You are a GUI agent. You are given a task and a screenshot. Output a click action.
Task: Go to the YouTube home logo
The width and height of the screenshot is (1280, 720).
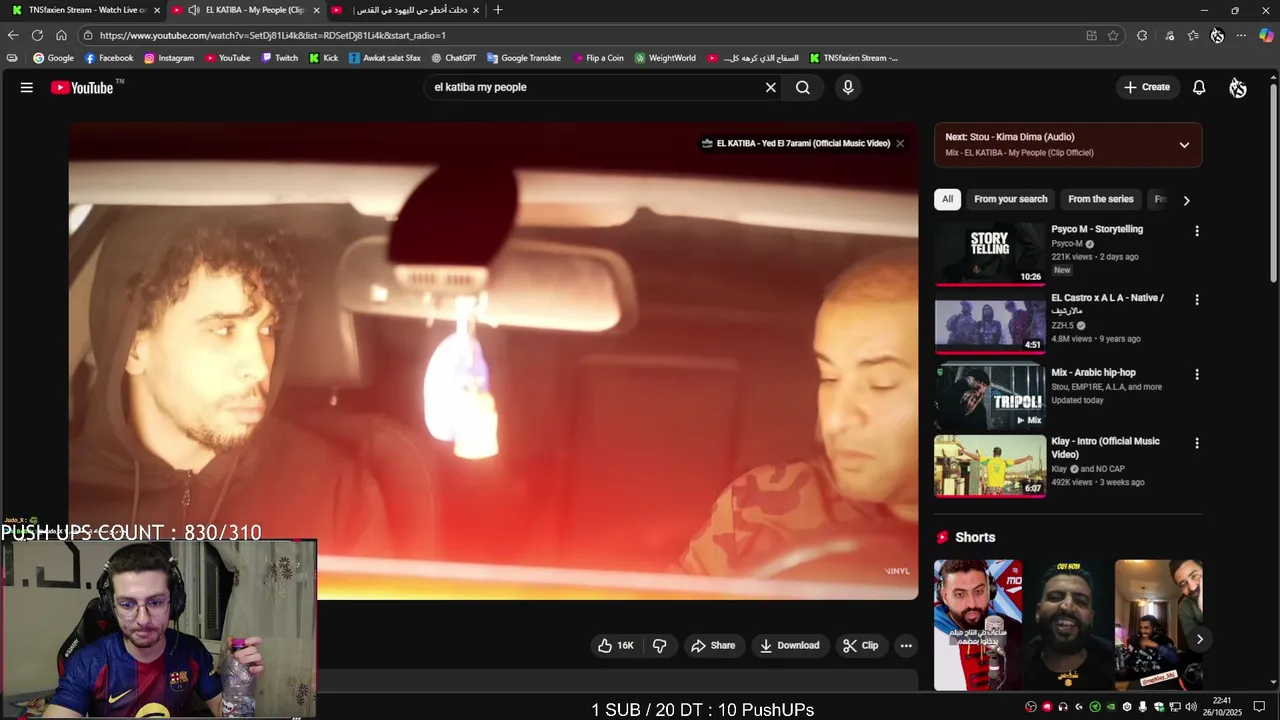pos(83,87)
